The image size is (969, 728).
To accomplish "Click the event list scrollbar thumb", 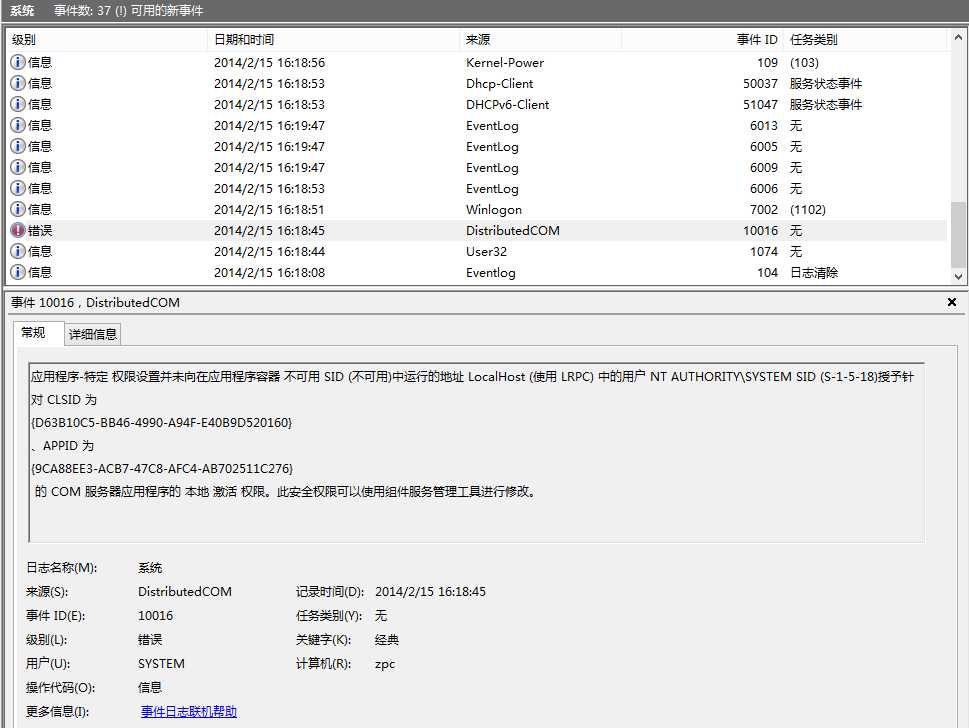I will [x=958, y=235].
